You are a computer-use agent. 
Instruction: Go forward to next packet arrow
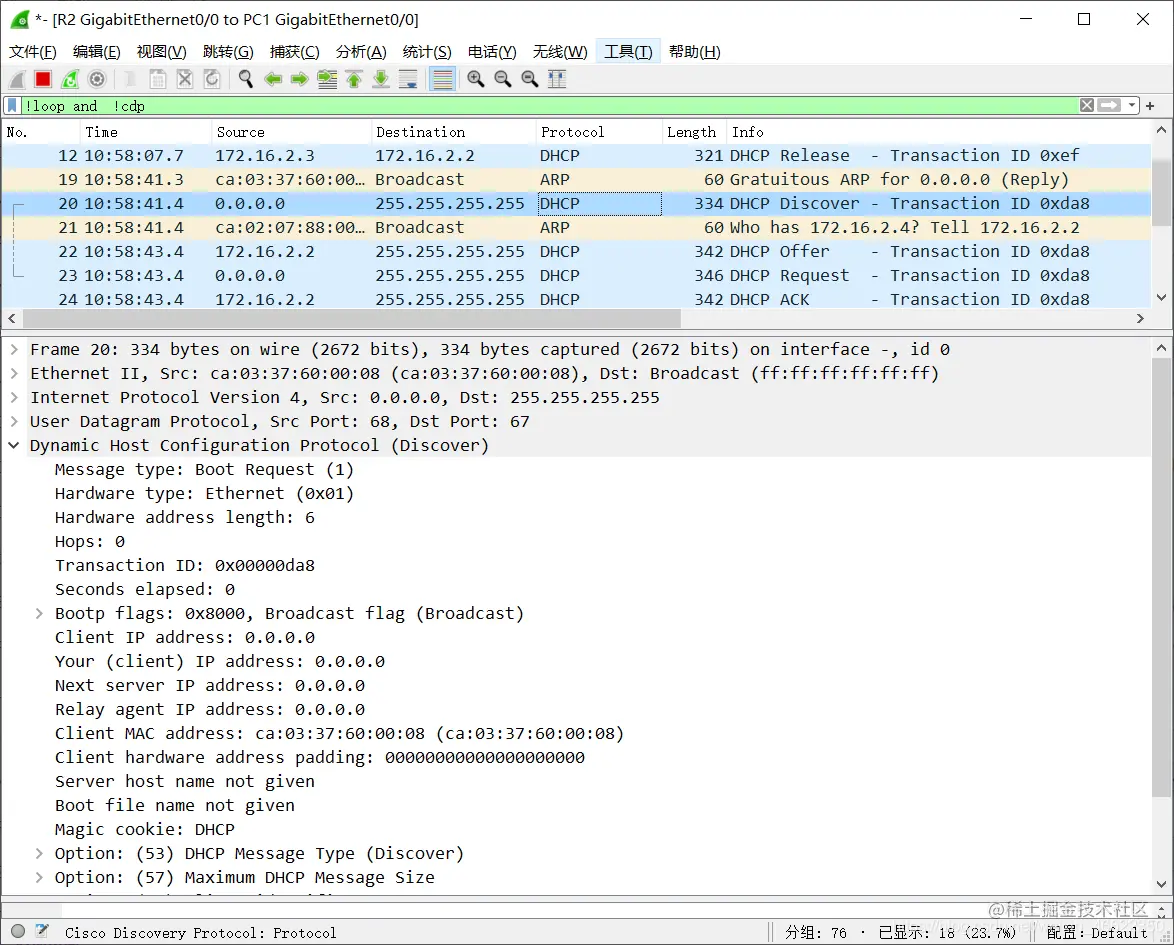coord(299,79)
